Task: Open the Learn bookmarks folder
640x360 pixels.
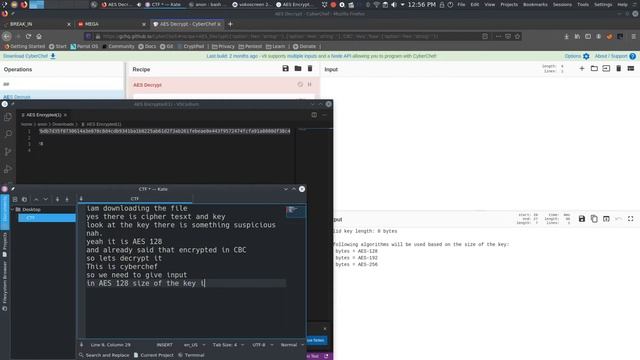Action: click(x=276, y=47)
